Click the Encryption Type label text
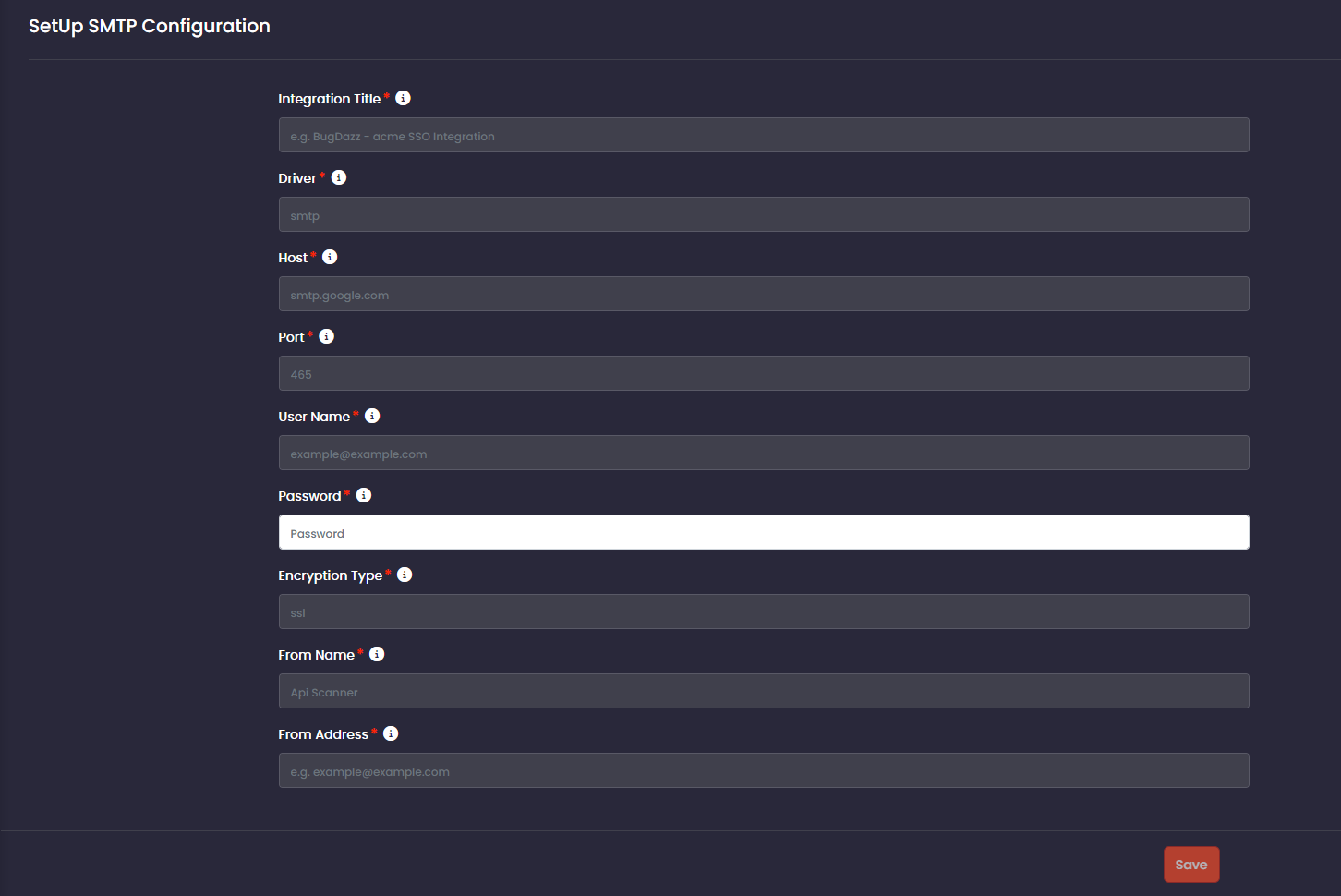 (331, 575)
